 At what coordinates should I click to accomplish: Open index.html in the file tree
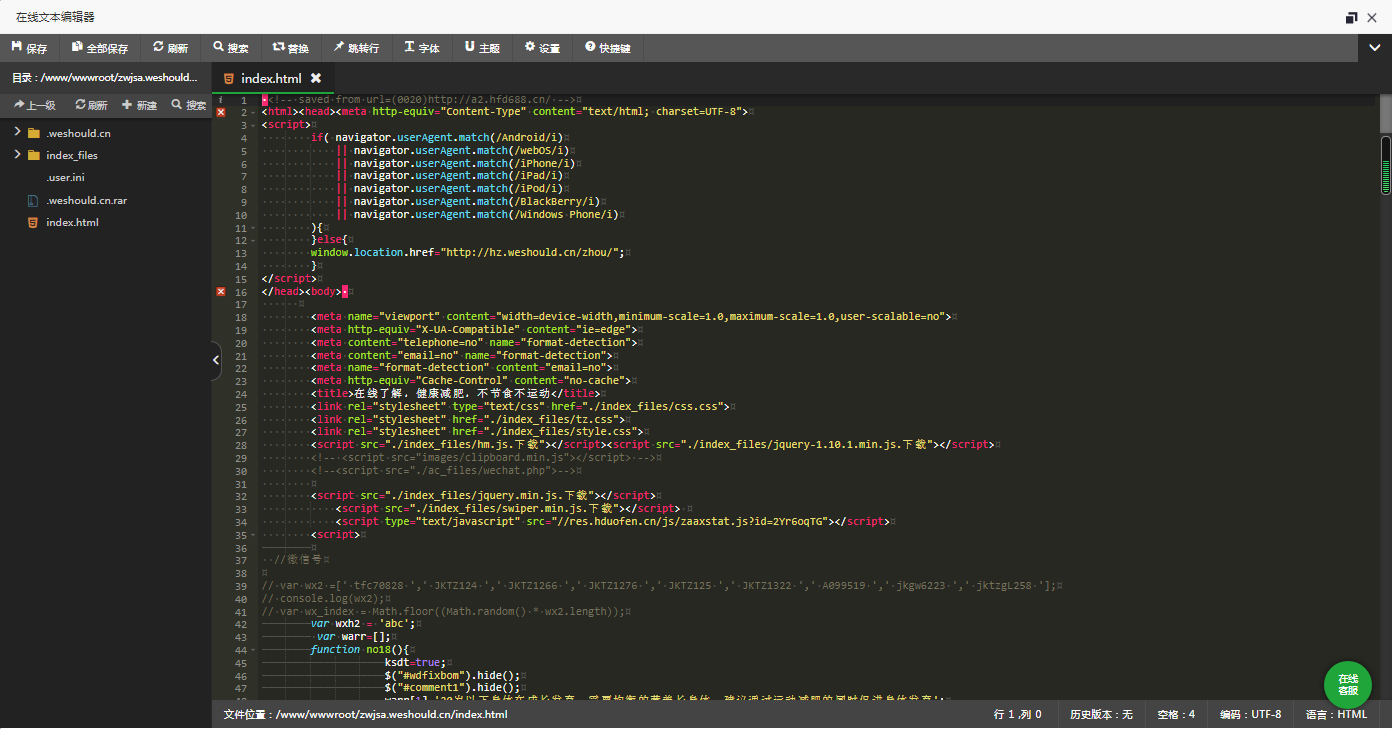click(72, 222)
